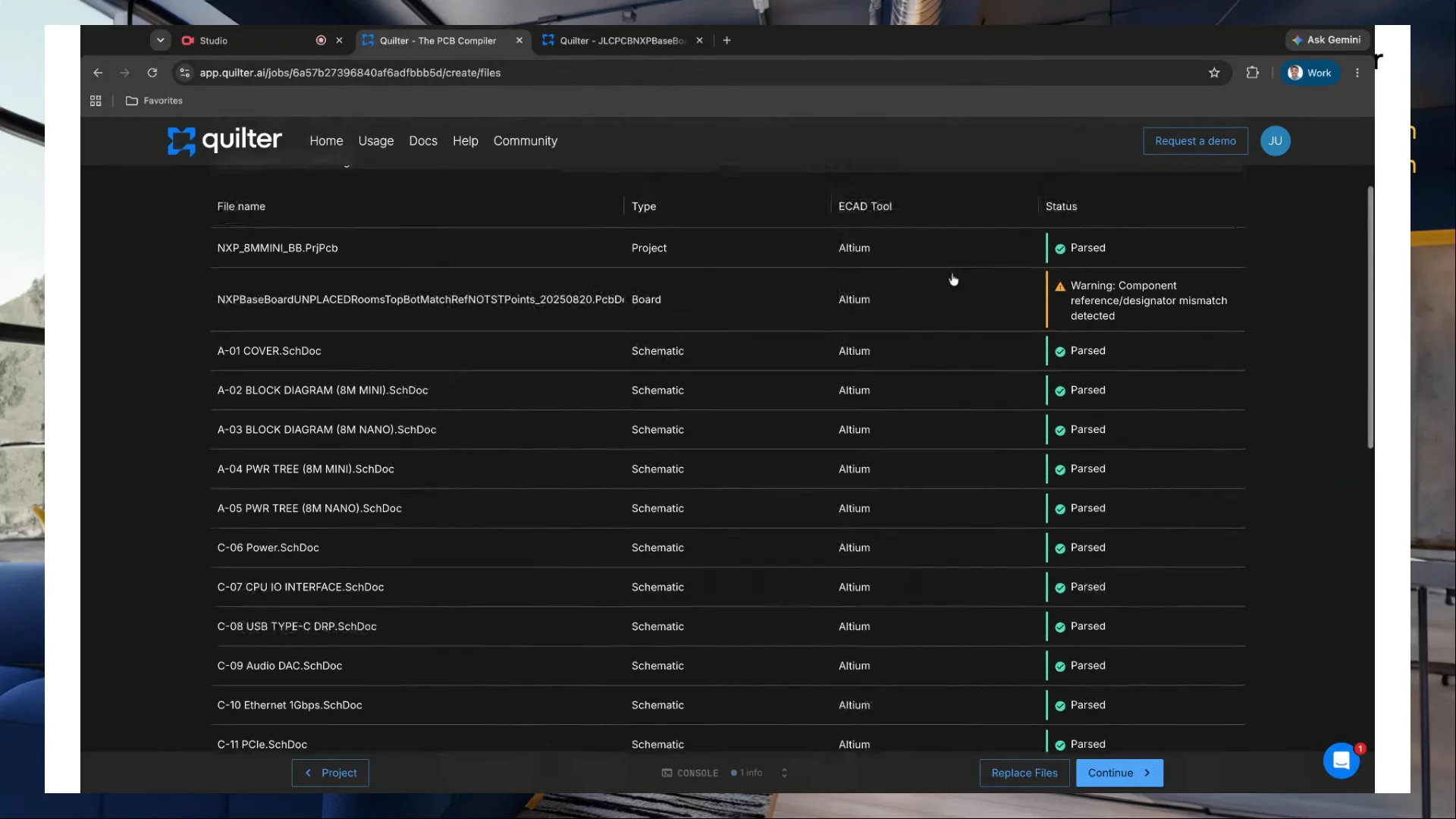1456x819 pixels.
Task: Reload the page
Action: (x=152, y=73)
